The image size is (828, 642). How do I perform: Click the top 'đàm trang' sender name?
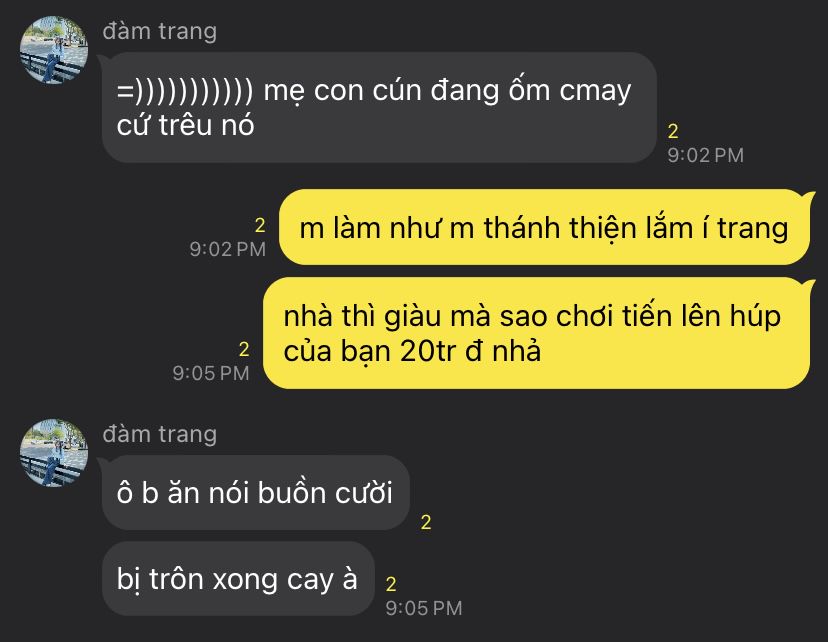coord(159,31)
